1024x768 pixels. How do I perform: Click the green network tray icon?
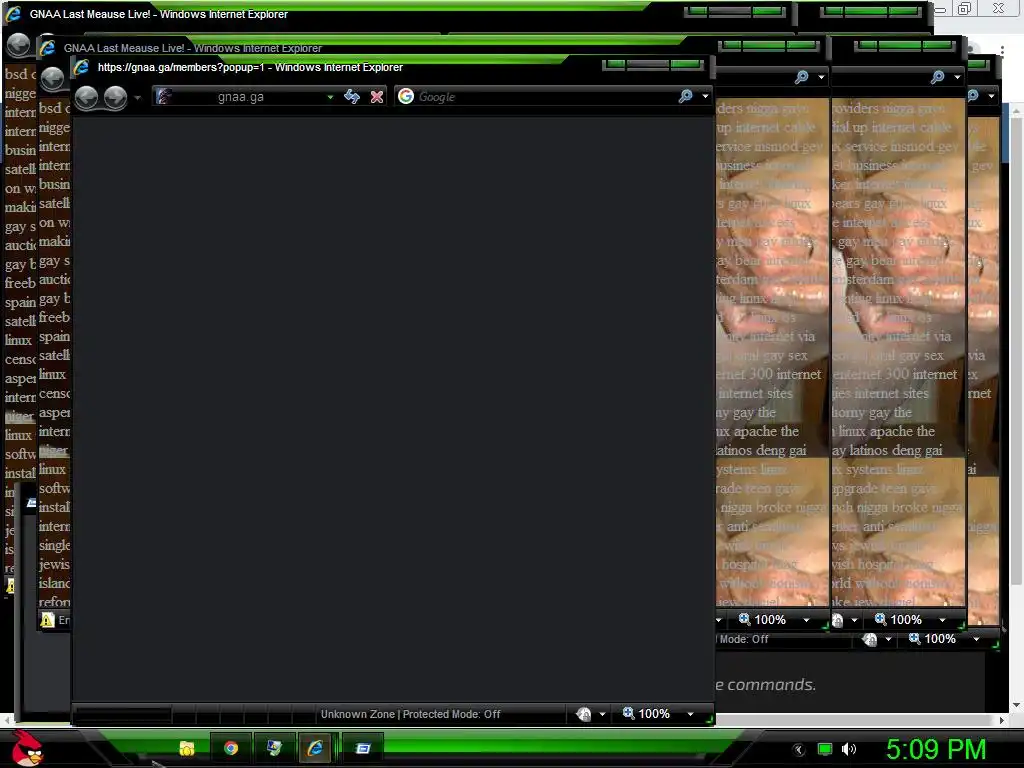point(825,749)
